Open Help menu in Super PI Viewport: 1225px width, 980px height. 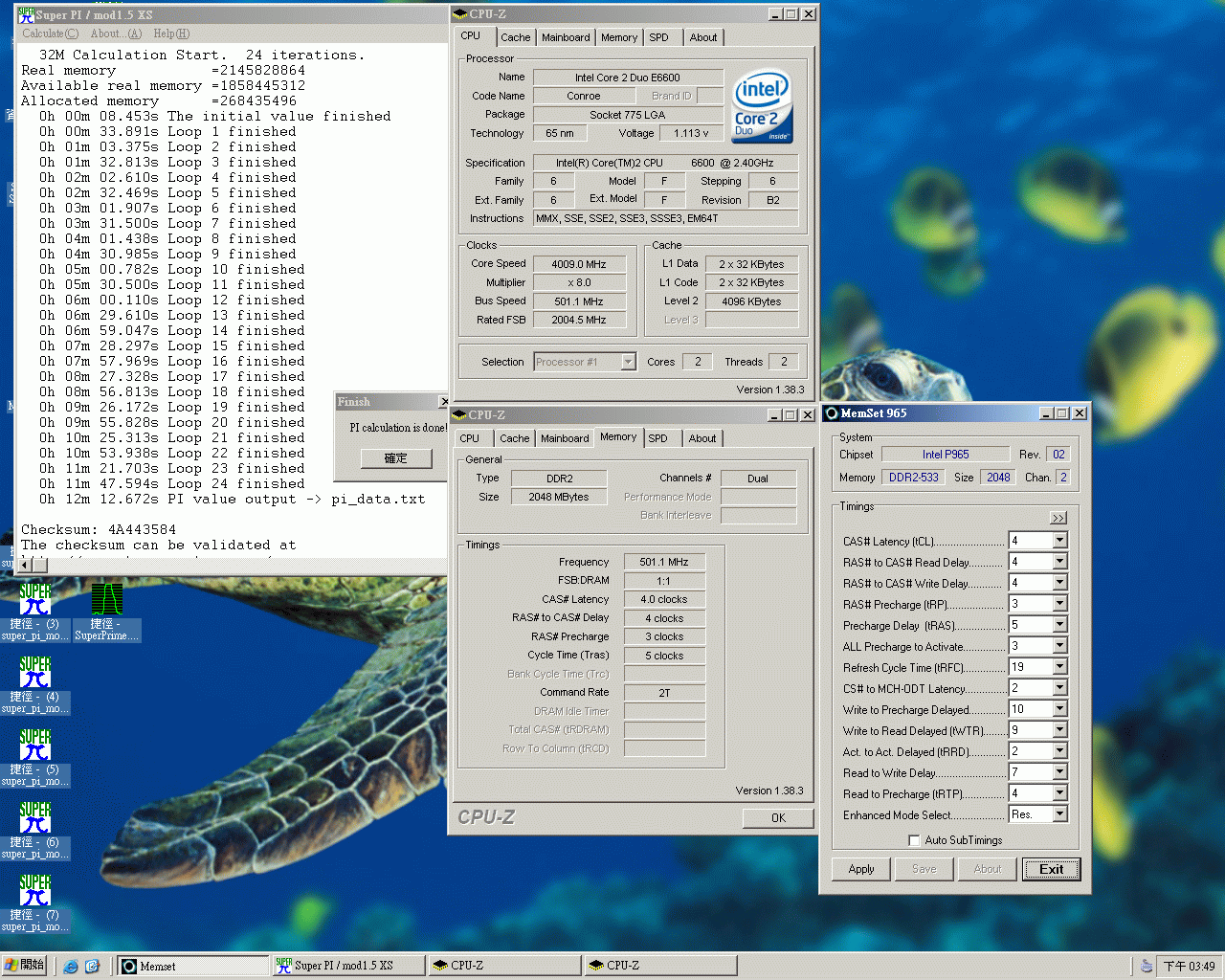pos(171,33)
